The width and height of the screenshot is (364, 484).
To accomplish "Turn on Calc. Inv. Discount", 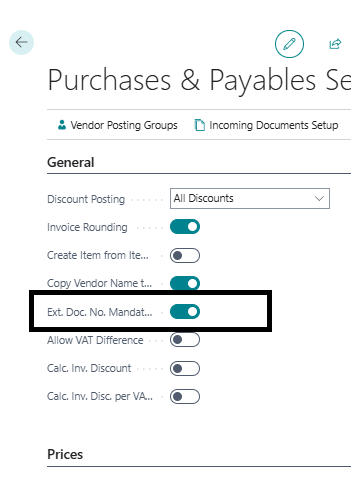I will click(185, 368).
